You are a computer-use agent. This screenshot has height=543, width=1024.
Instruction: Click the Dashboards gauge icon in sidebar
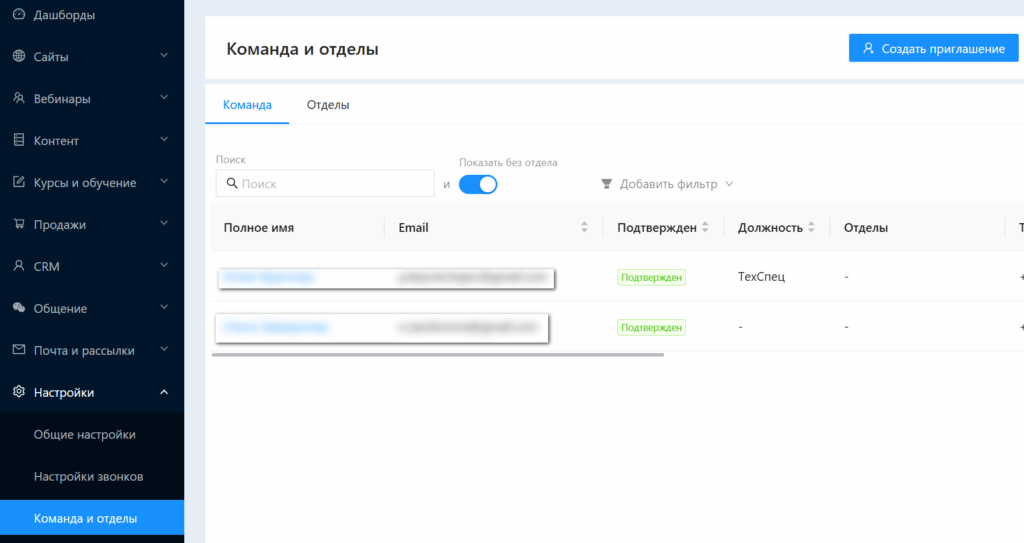[x=18, y=15]
